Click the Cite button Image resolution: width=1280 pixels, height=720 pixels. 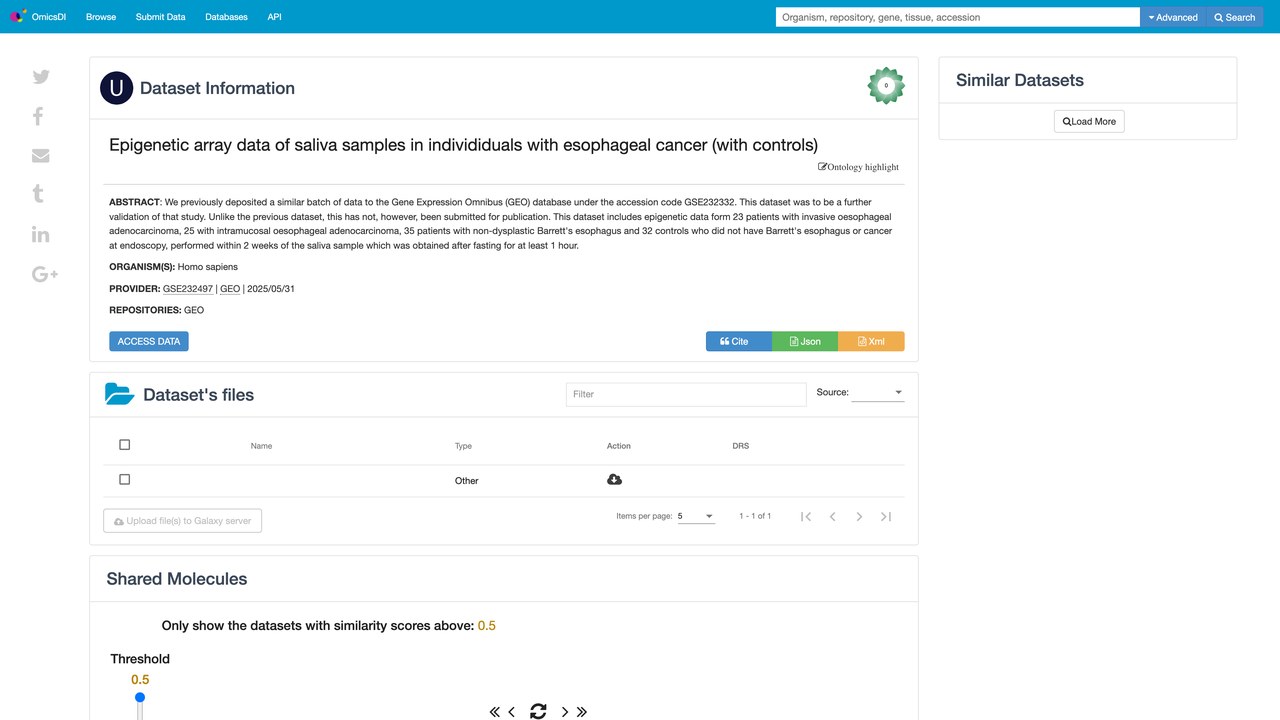pos(739,341)
